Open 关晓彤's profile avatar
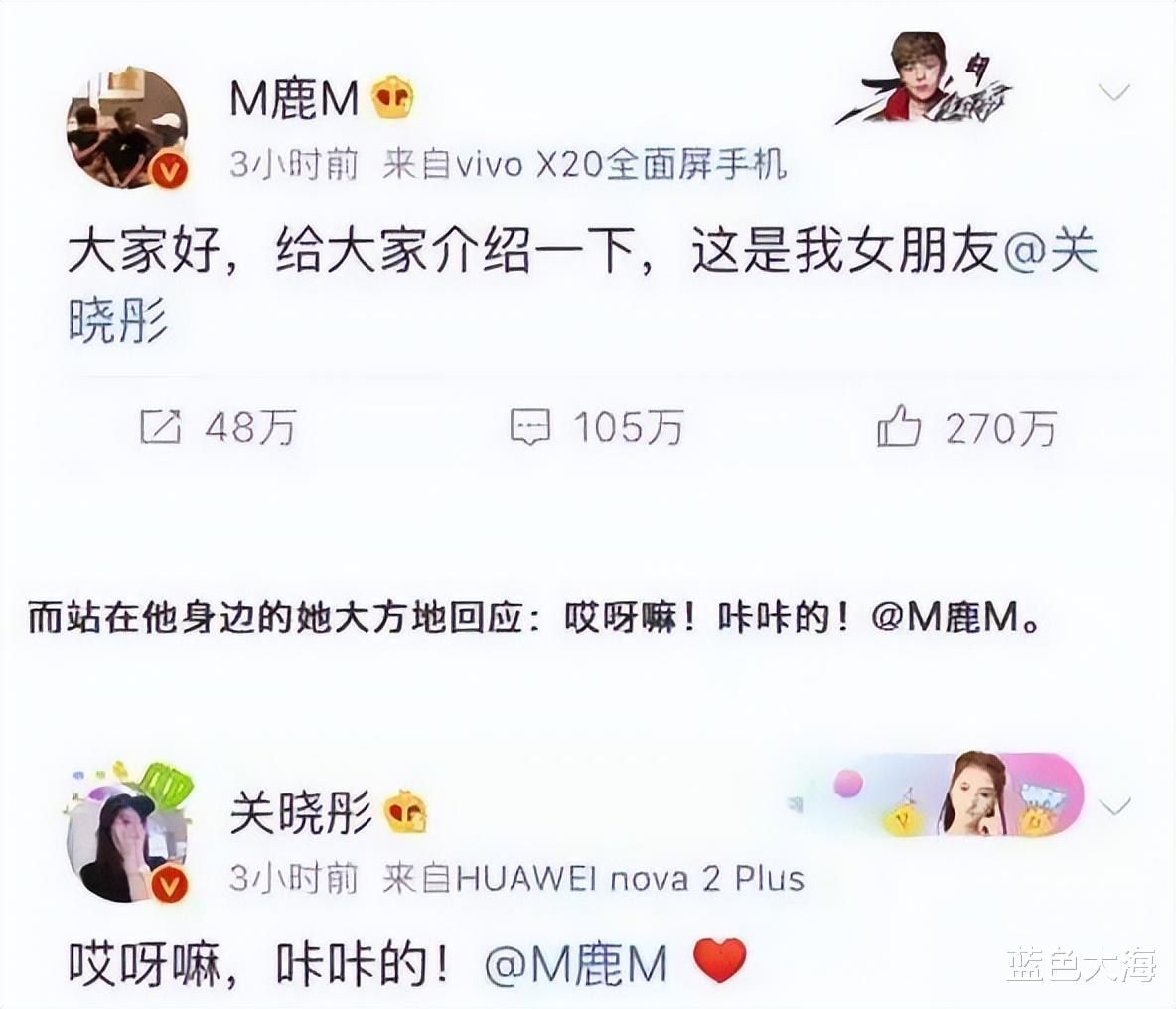 (x=127, y=841)
